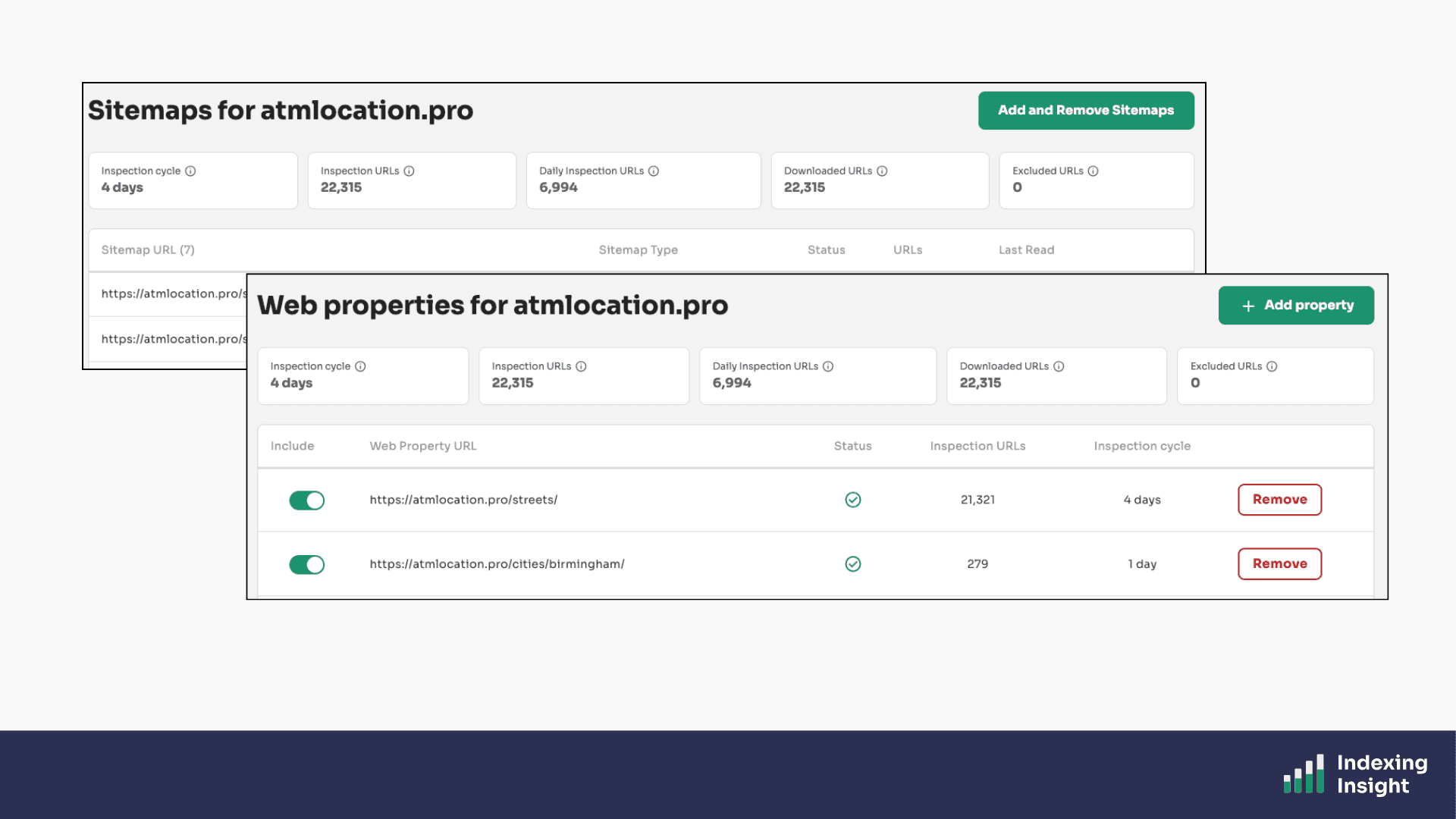Click info icon beside Sitemaps Downloaded URLs
The image size is (1456, 819).
pyautogui.click(x=882, y=171)
